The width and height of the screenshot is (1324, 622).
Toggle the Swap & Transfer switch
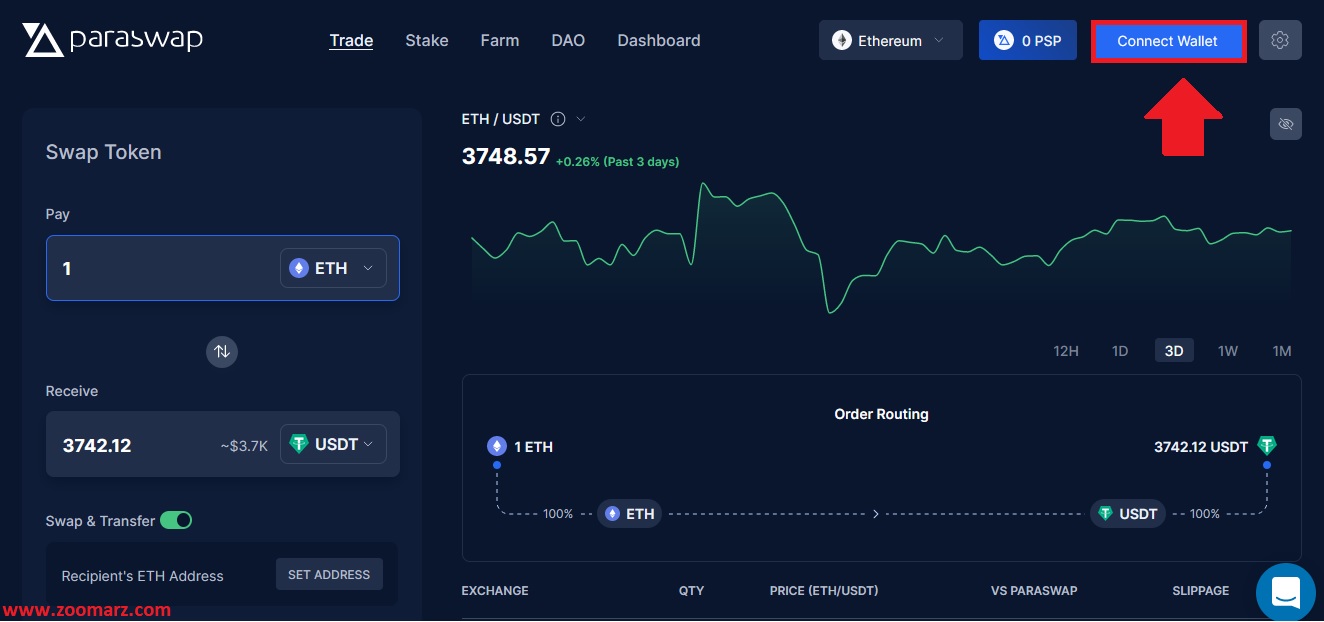pyautogui.click(x=176, y=520)
